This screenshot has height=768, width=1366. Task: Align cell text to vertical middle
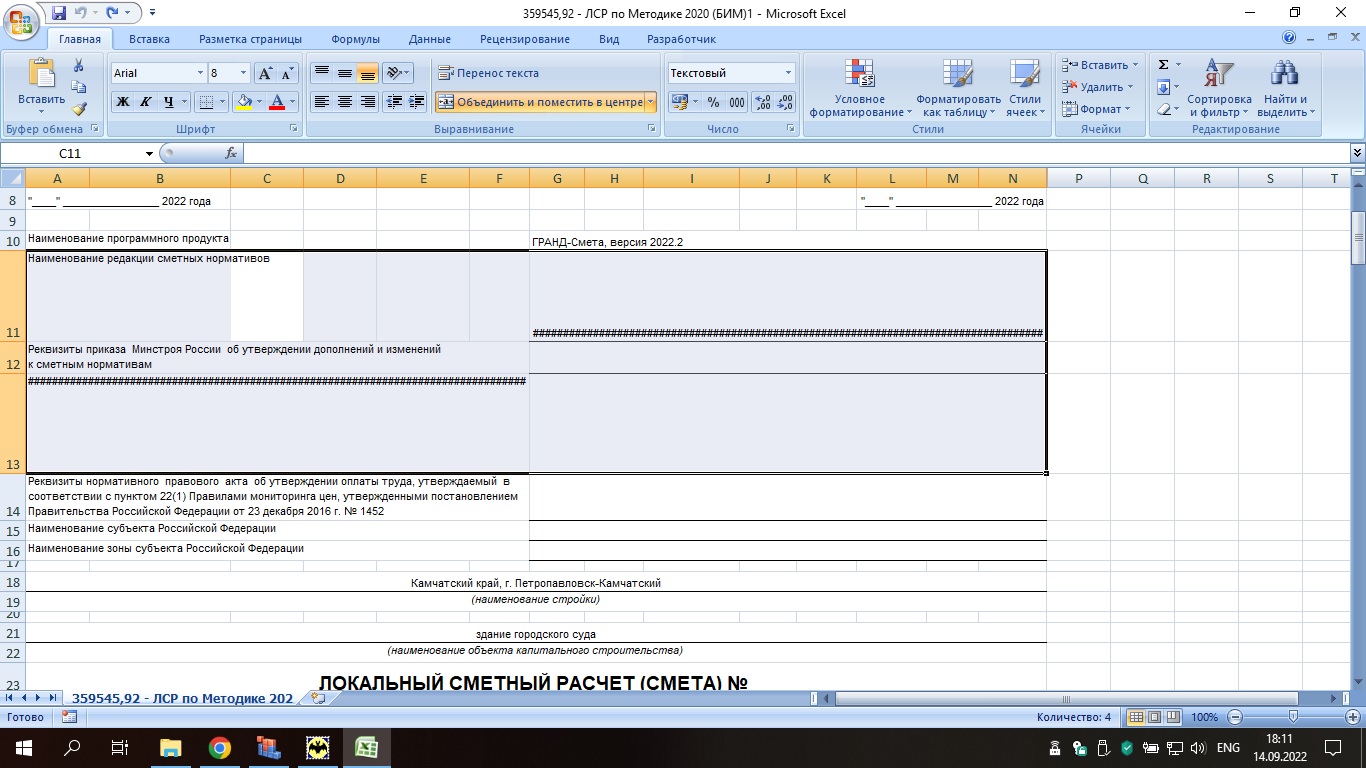point(344,73)
